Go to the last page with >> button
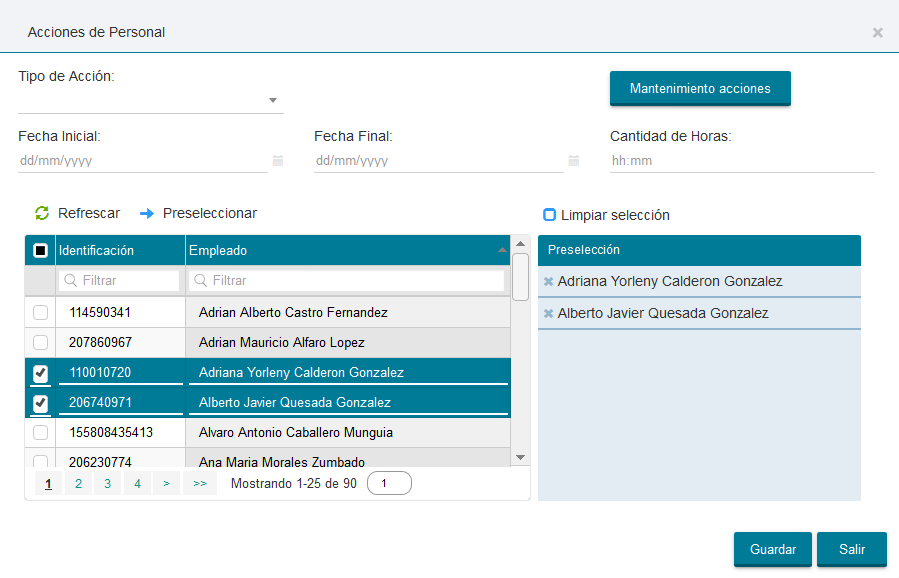 [x=199, y=484]
